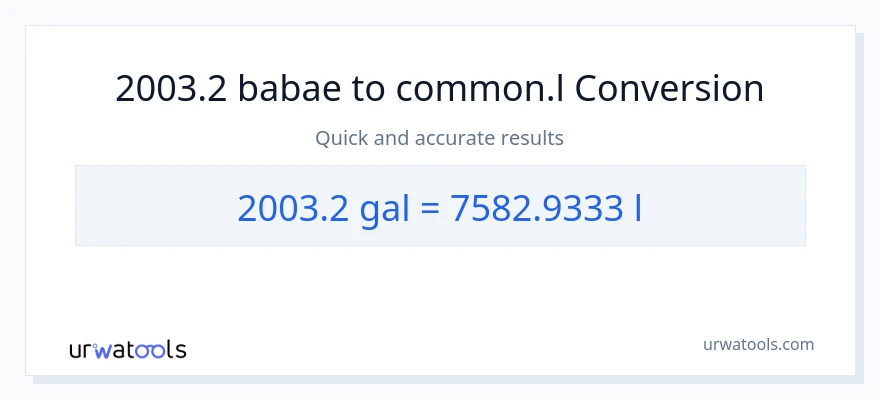Select the 'Quick and accurate results' subtitle
Viewport: 880px width, 400px height.
(440, 138)
